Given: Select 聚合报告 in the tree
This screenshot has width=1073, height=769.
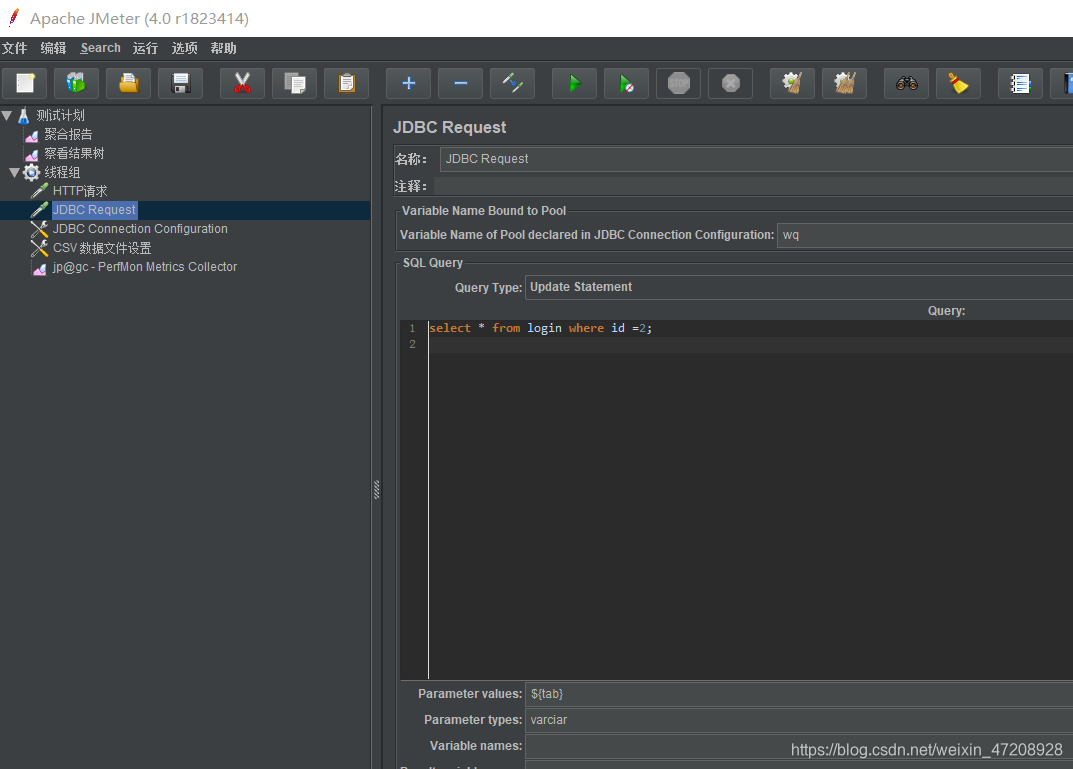Looking at the screenshot, I should tap(68, 135).
